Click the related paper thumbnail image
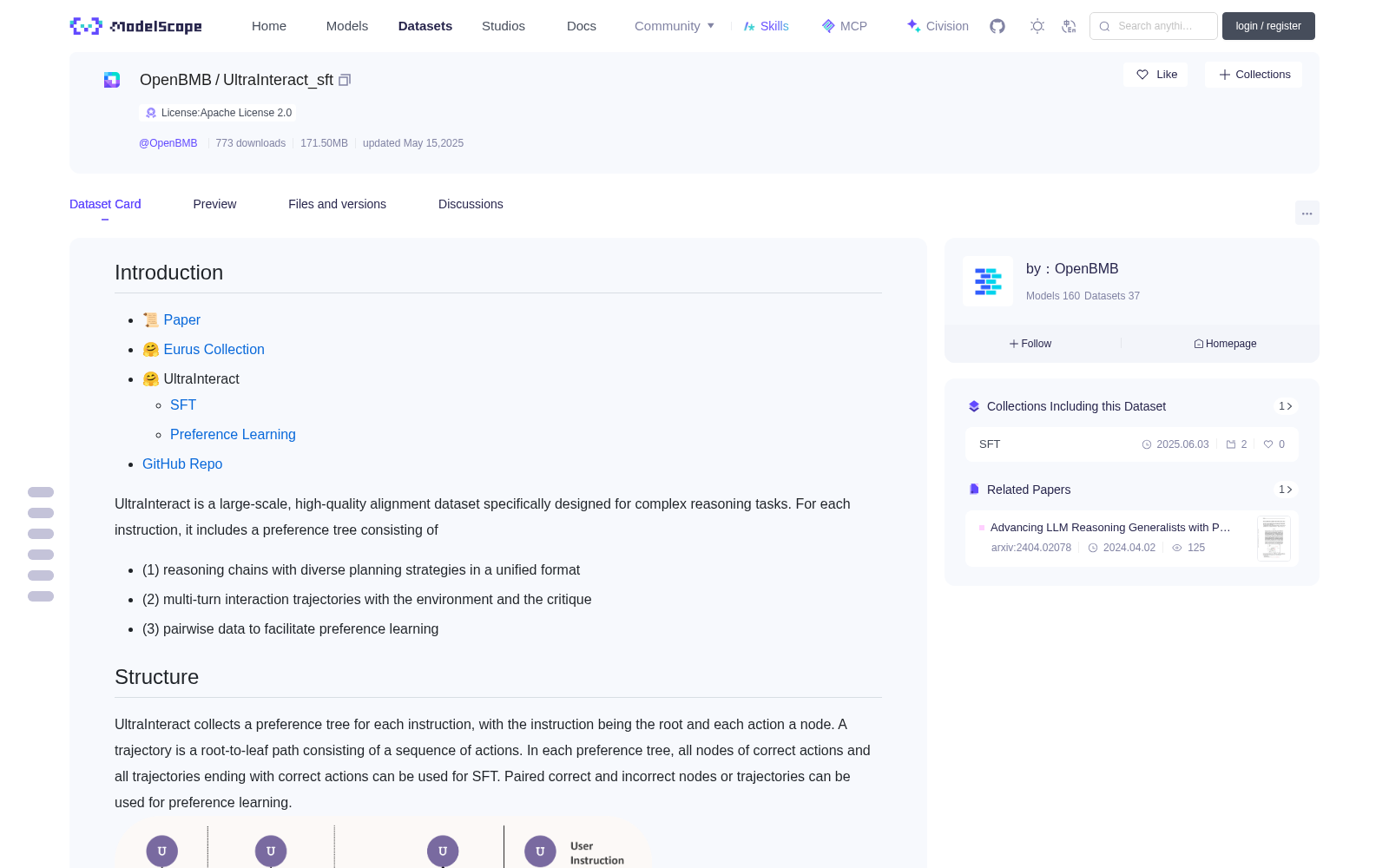 (x=1274, y=538)
